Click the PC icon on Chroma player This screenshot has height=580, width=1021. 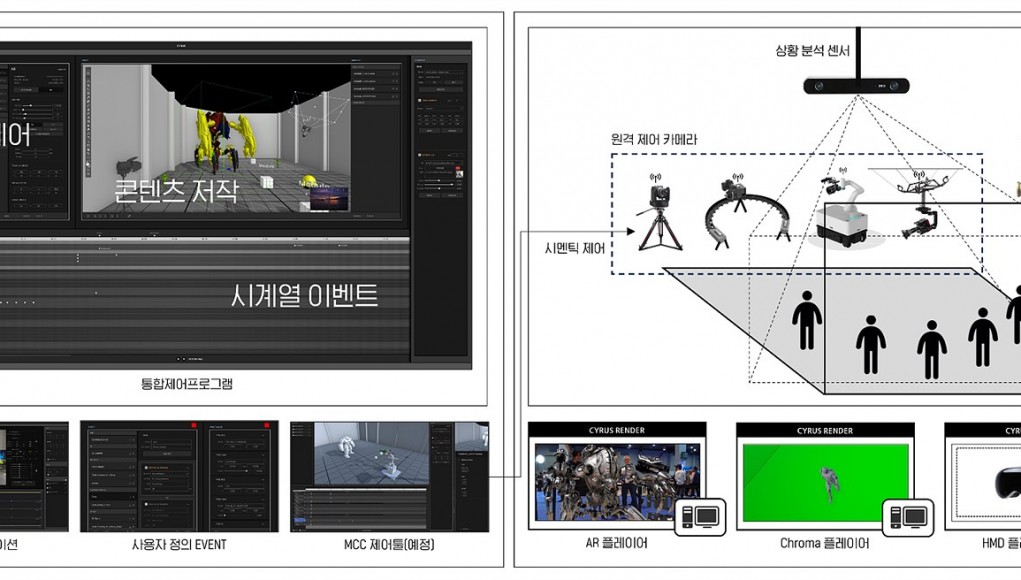[907, 515]
